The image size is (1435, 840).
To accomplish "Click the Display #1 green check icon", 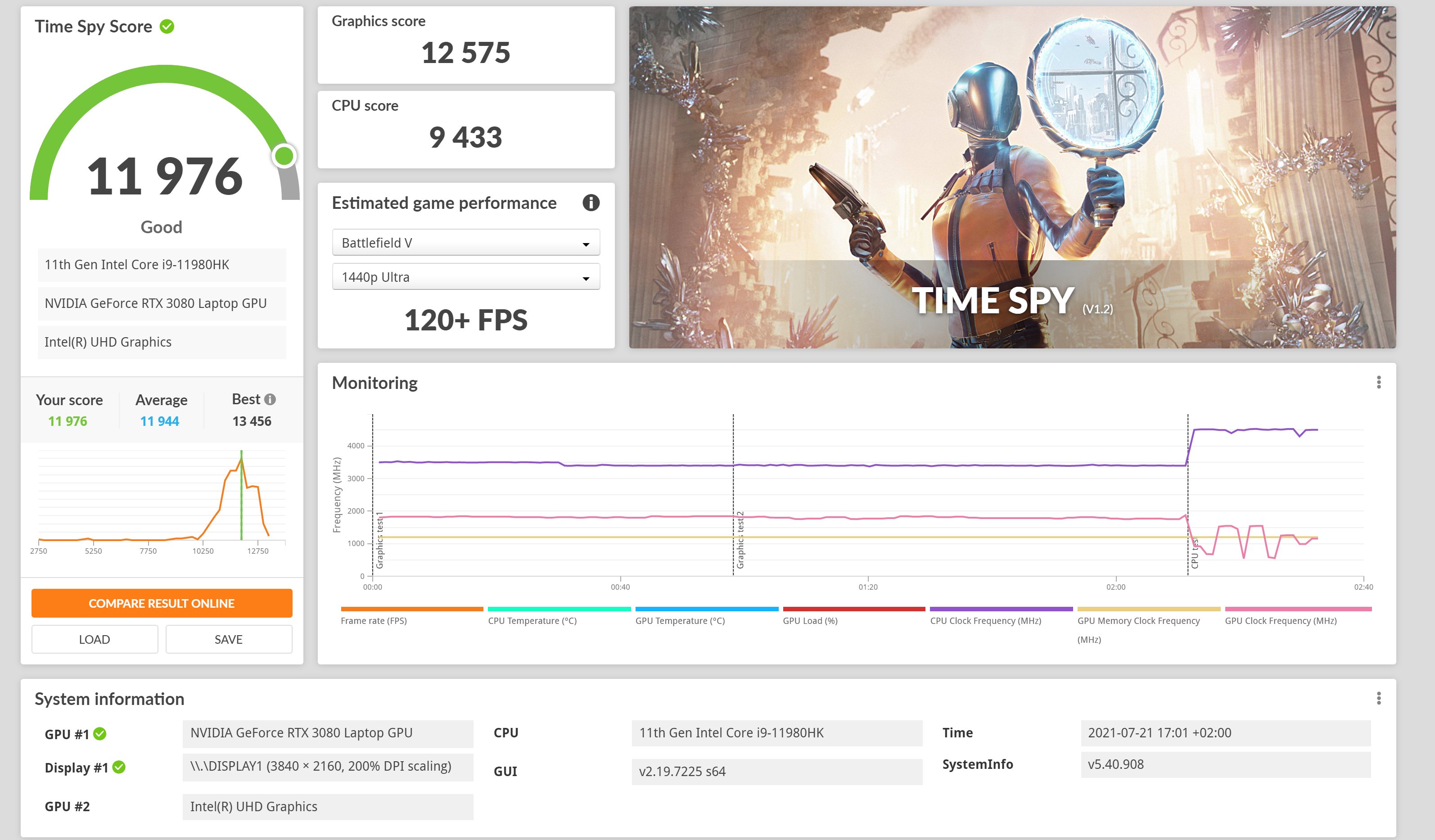I will pos(119,767).
